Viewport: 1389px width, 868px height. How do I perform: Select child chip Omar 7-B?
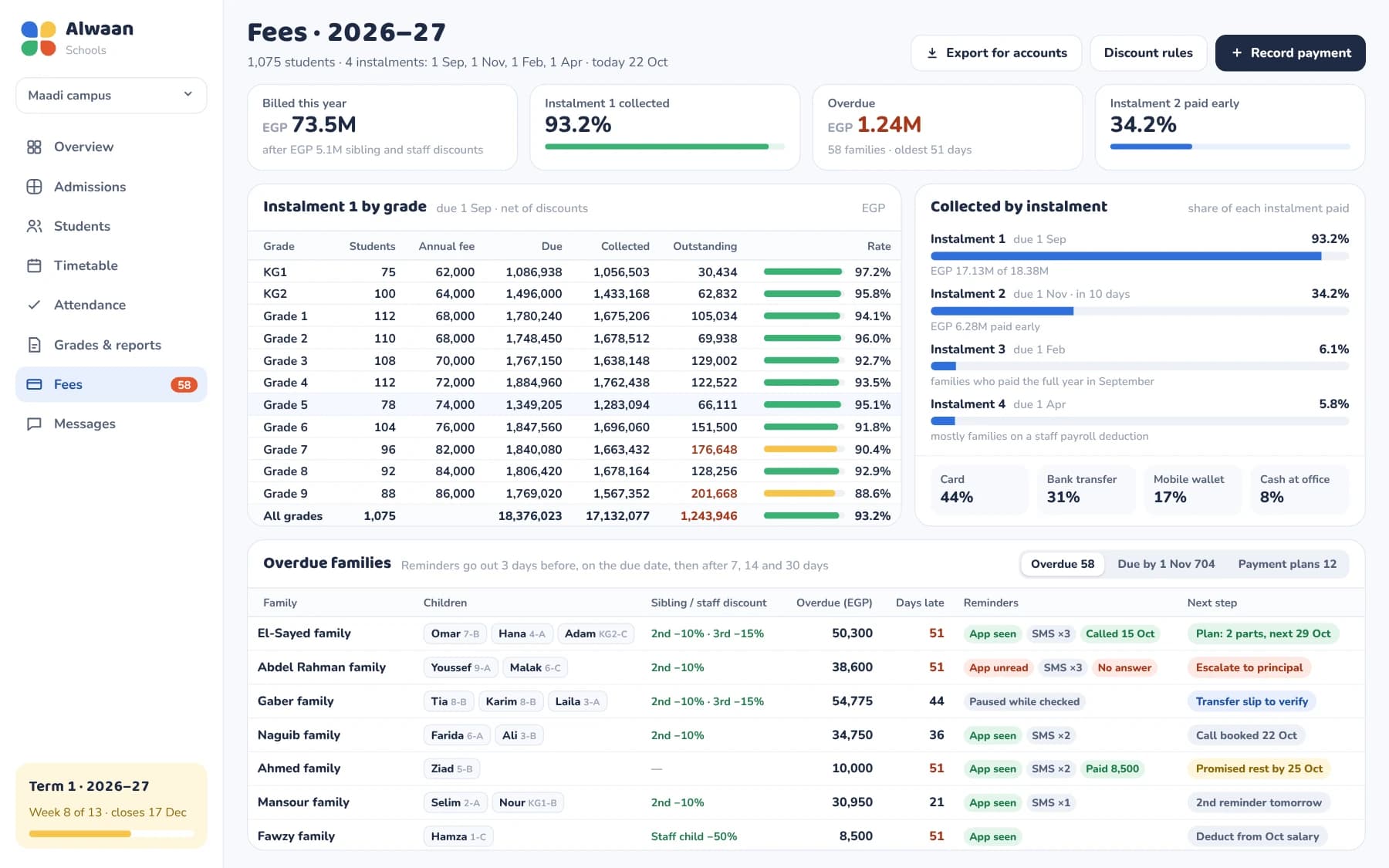click(x=455, y=633)
